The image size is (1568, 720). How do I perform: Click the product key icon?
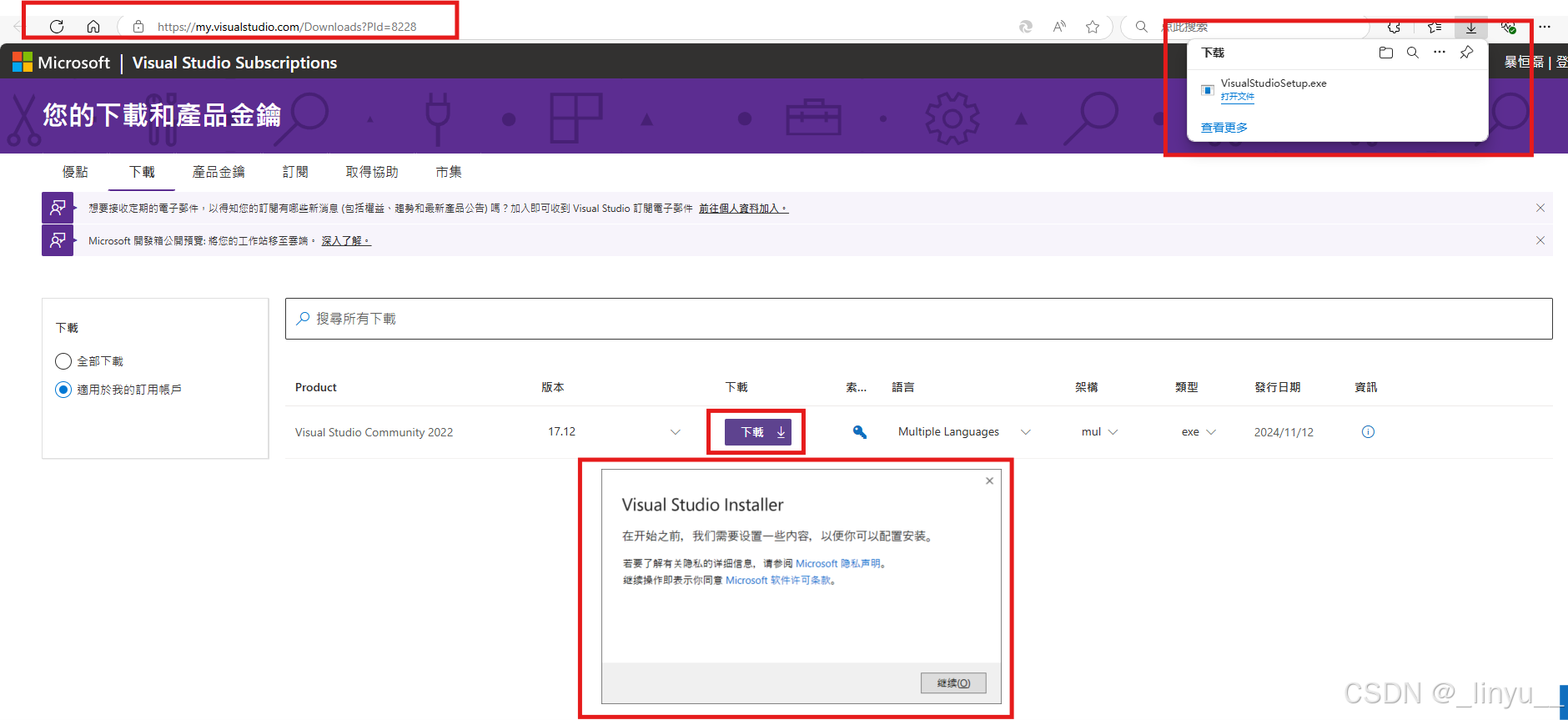[x=859, y=431]
